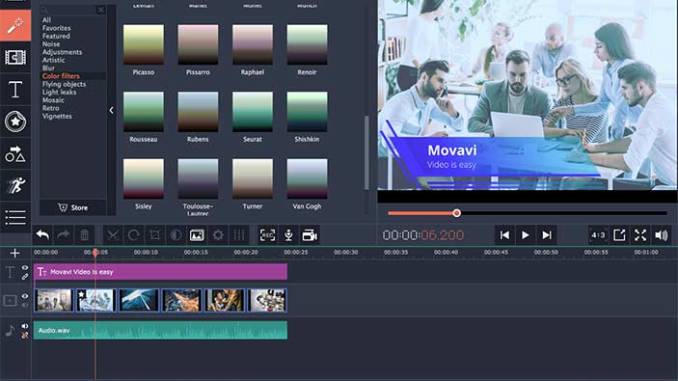
Task: Toggle the link icon on title track
Action: click(25, 277)
